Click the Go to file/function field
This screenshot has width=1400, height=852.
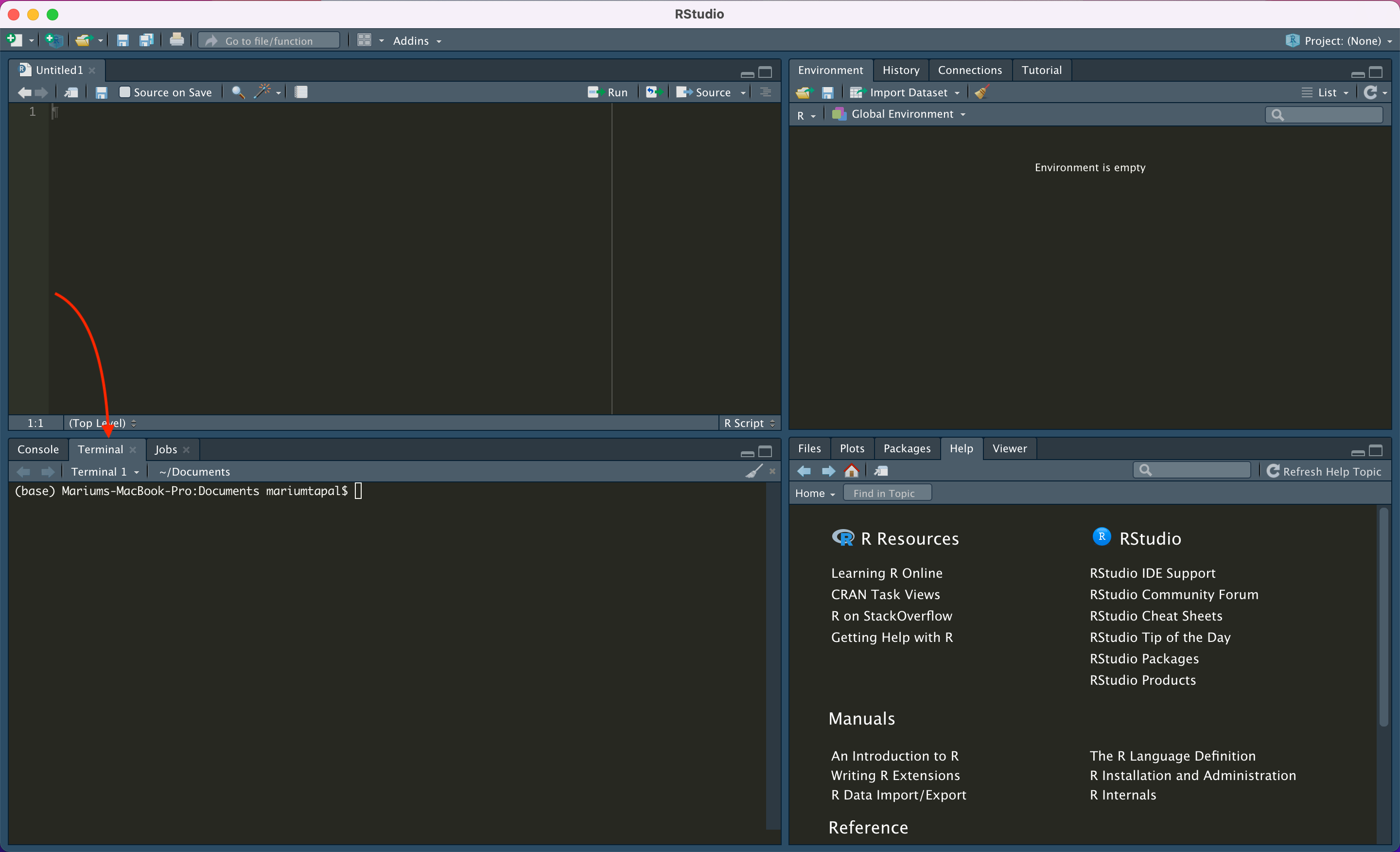click(x=269, y=41)
